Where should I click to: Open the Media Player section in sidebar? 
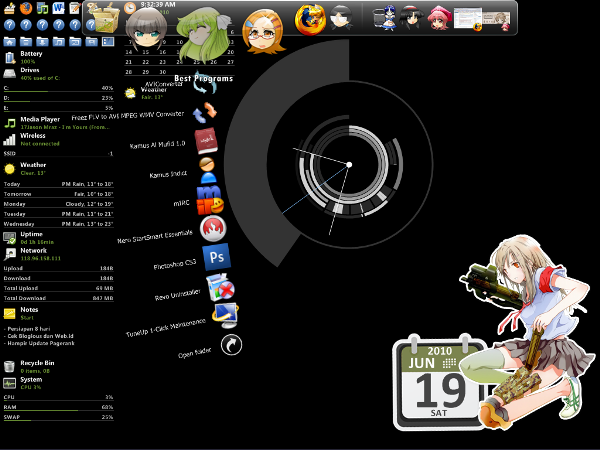click(57, 123)
